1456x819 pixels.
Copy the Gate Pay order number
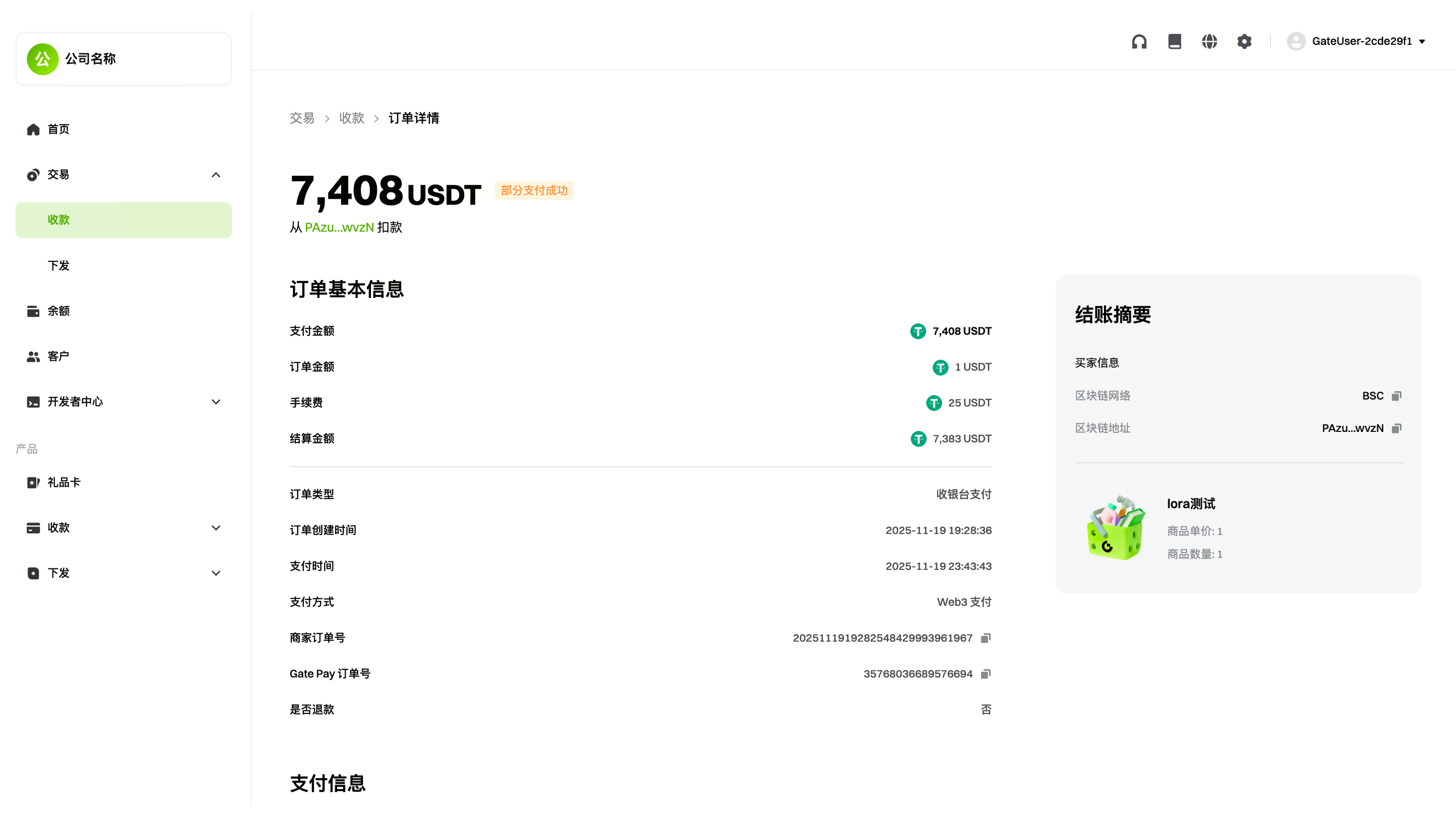(986, 674)
